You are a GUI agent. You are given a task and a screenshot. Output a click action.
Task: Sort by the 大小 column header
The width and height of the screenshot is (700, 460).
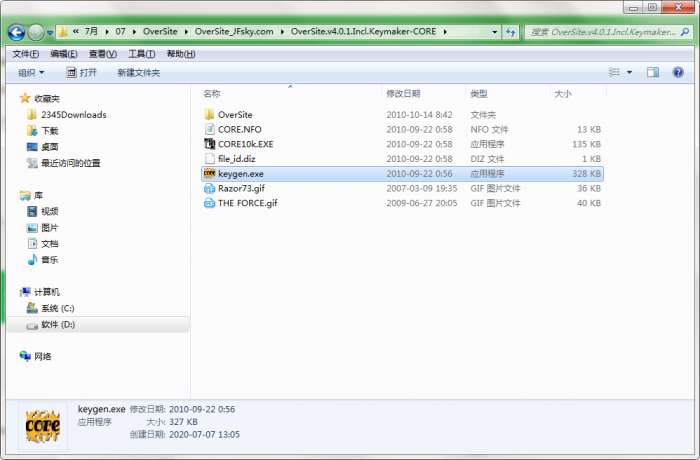[562, 94]
